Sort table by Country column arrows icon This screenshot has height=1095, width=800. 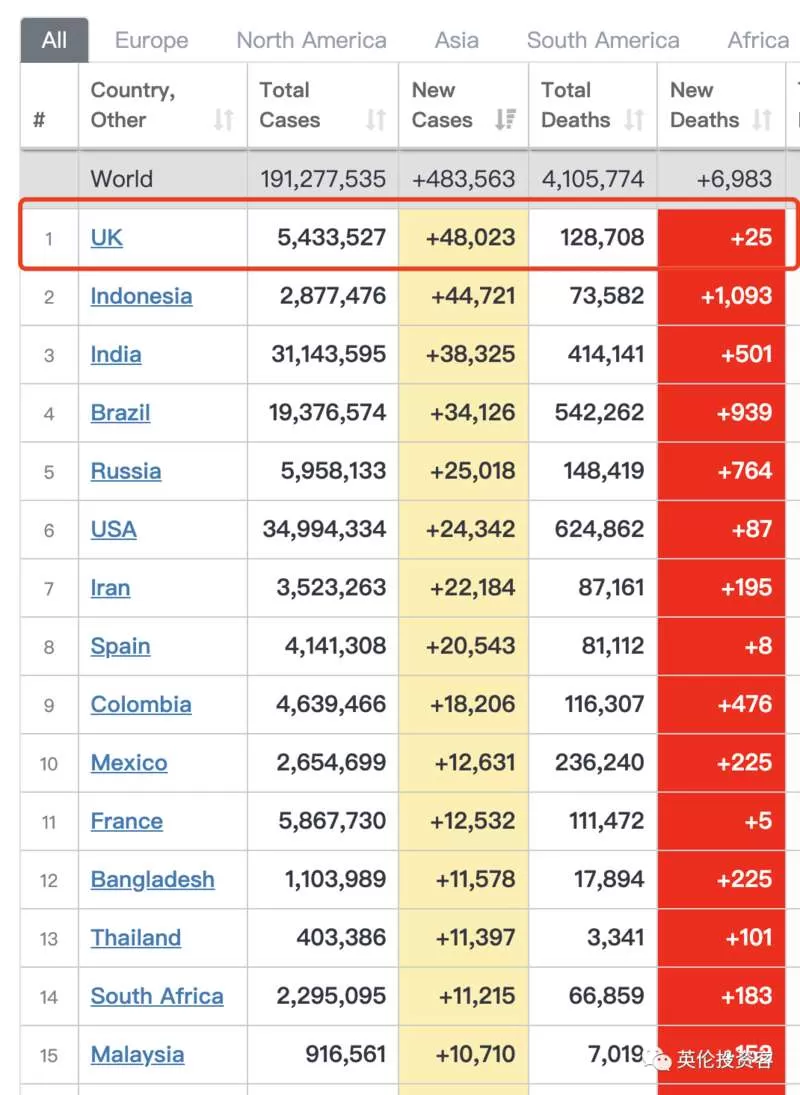pyautogui.click(x=223, y=120)
